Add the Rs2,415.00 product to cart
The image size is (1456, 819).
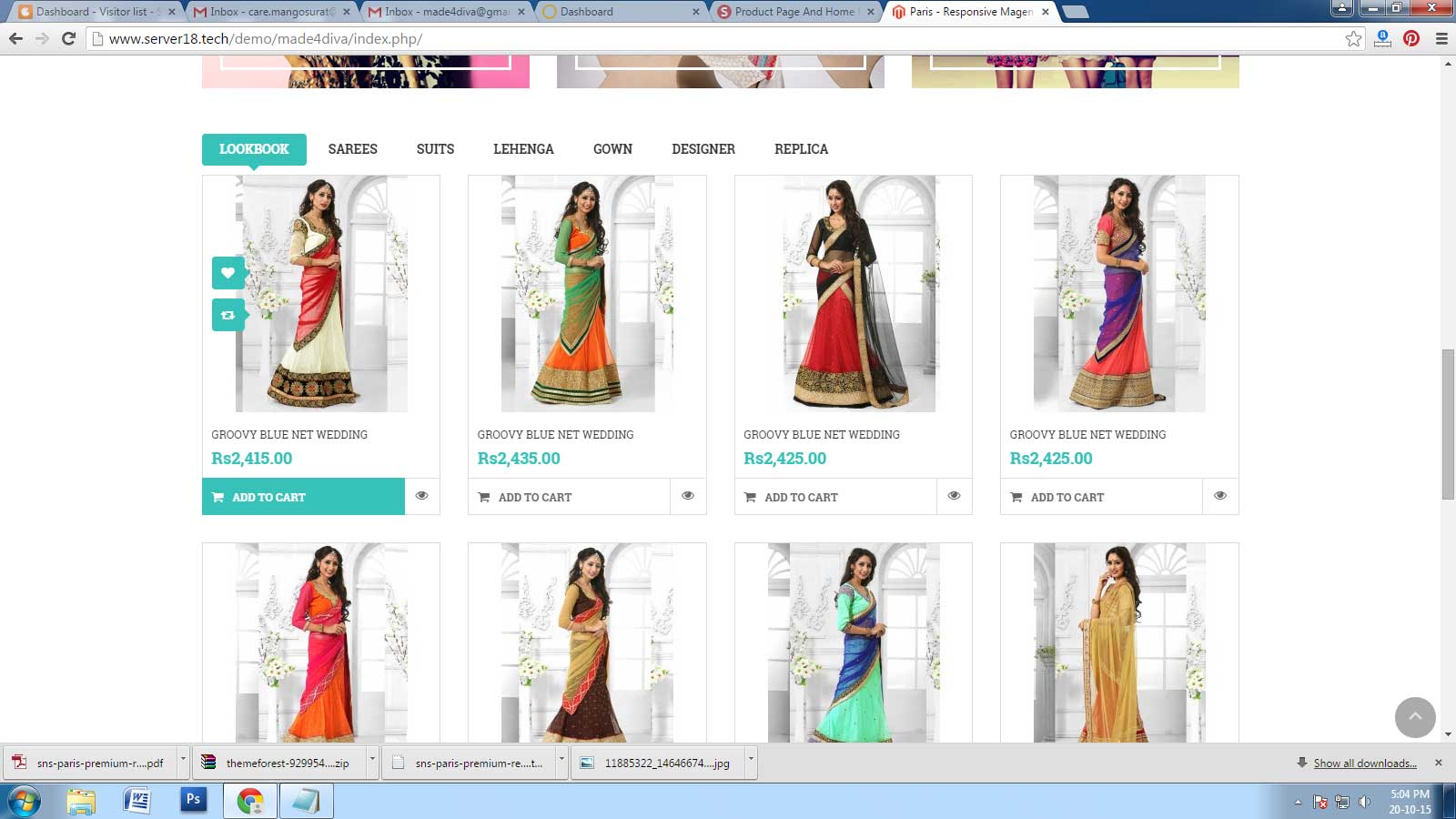click(x=303, y=497)
